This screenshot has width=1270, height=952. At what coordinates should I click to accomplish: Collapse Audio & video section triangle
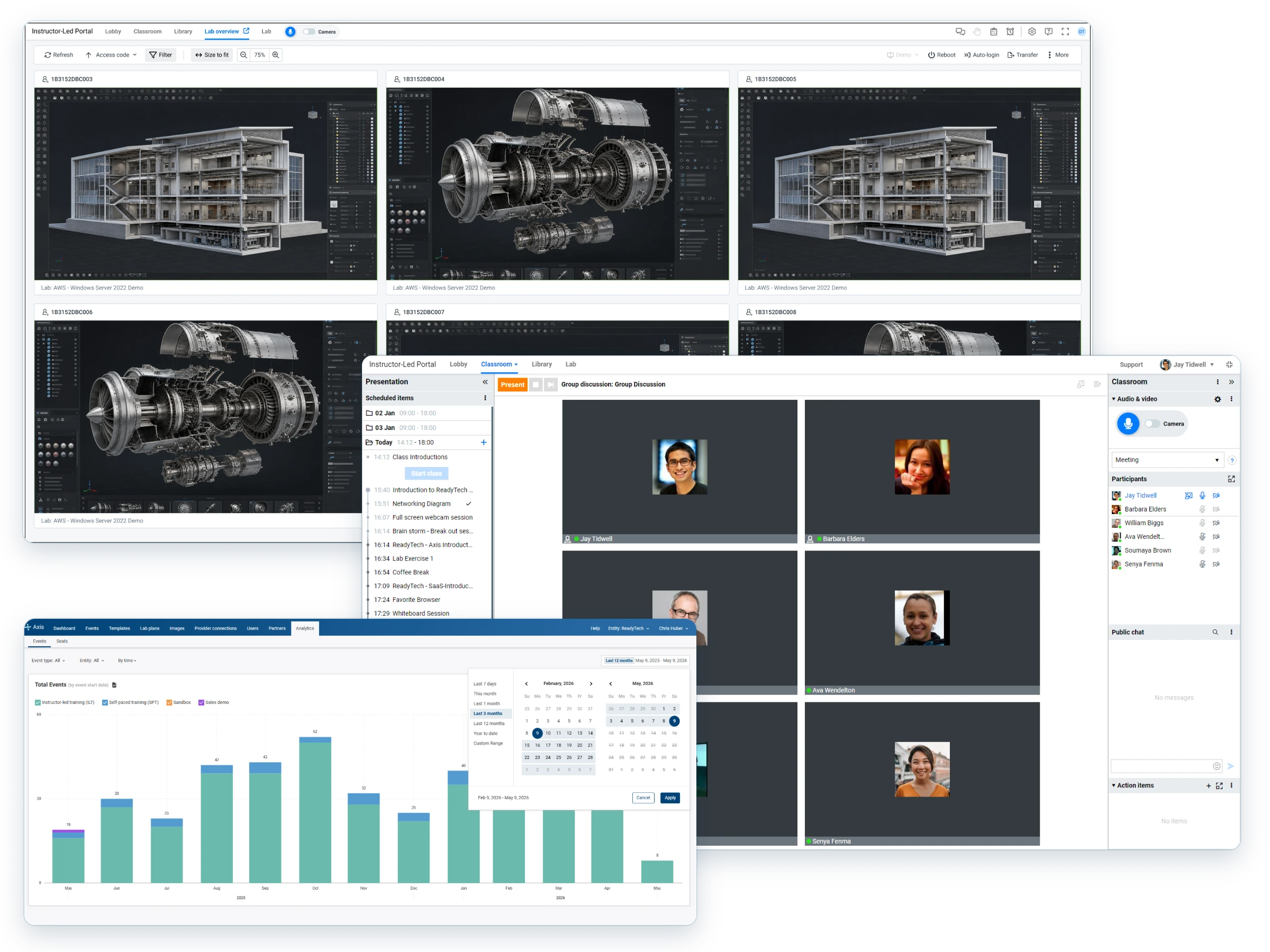click(1114, 399)
